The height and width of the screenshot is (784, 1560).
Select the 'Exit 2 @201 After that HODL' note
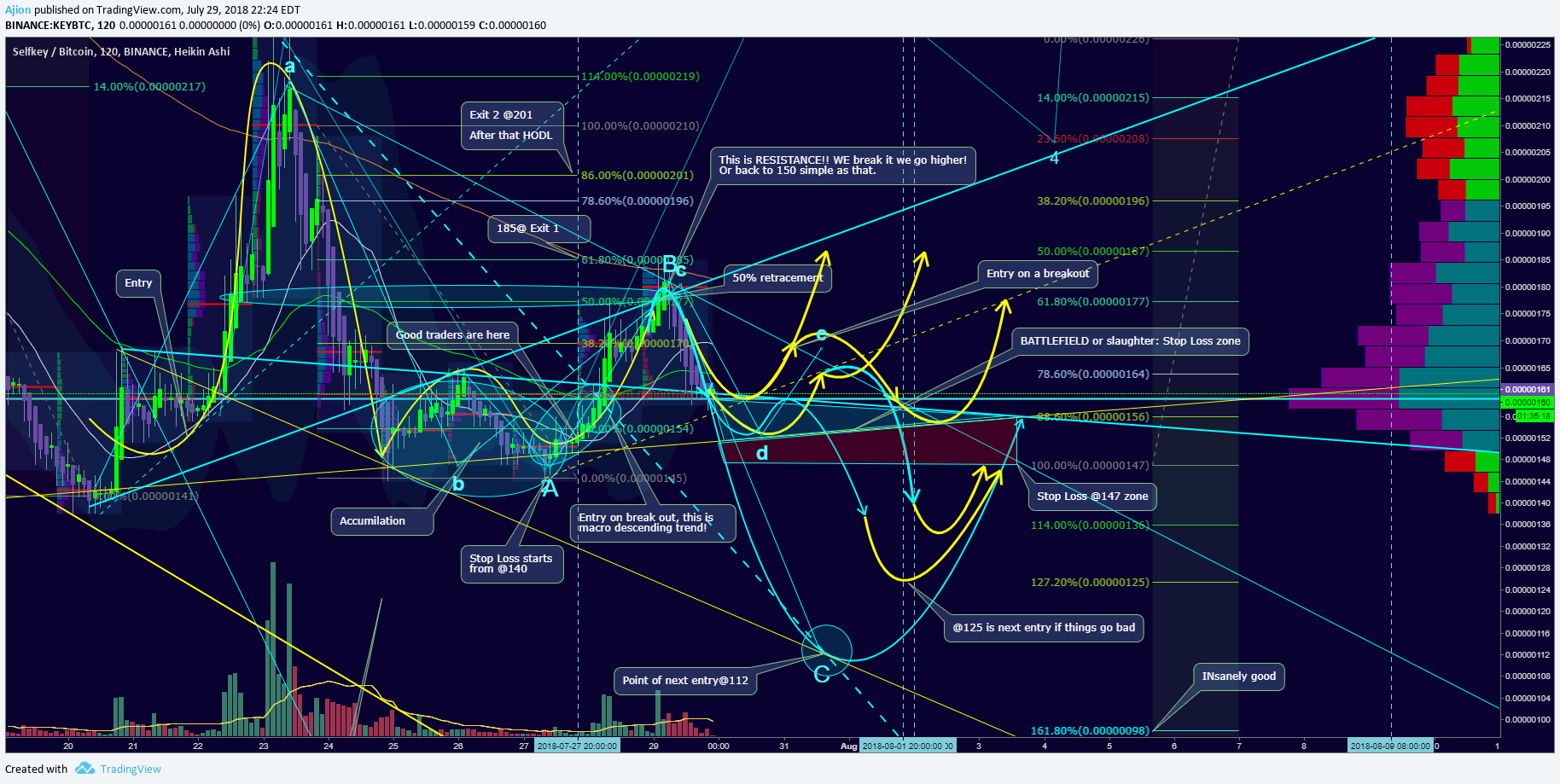[513, 125]
